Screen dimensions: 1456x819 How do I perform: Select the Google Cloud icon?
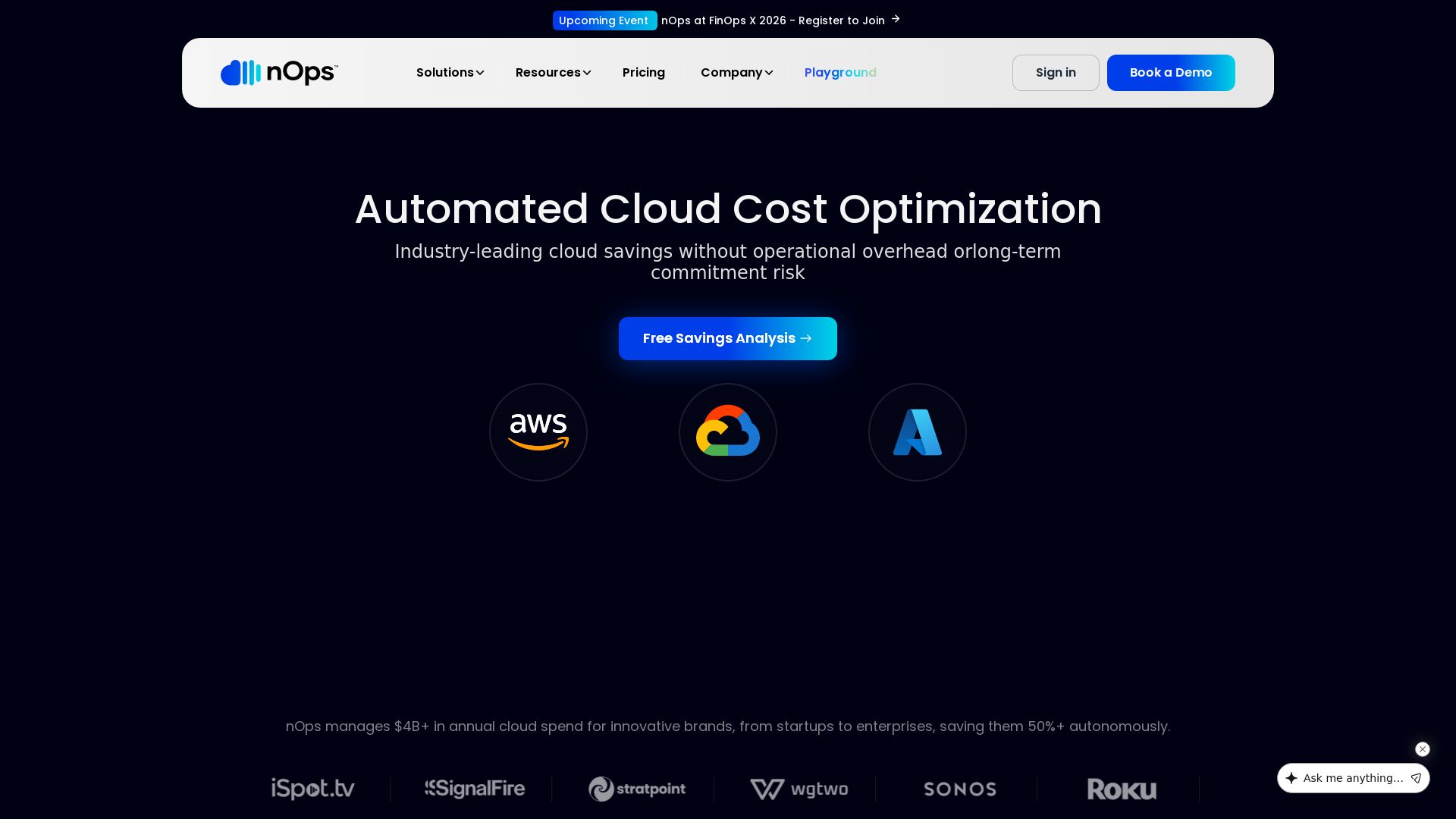tap(728, 432)
